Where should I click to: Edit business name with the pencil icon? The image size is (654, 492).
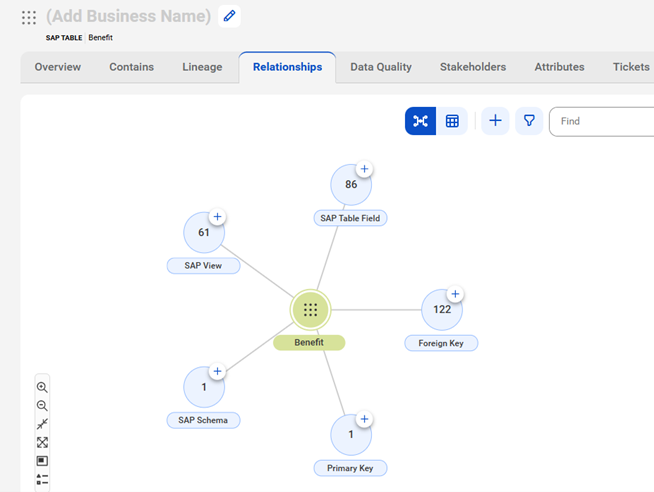[229, 16]
